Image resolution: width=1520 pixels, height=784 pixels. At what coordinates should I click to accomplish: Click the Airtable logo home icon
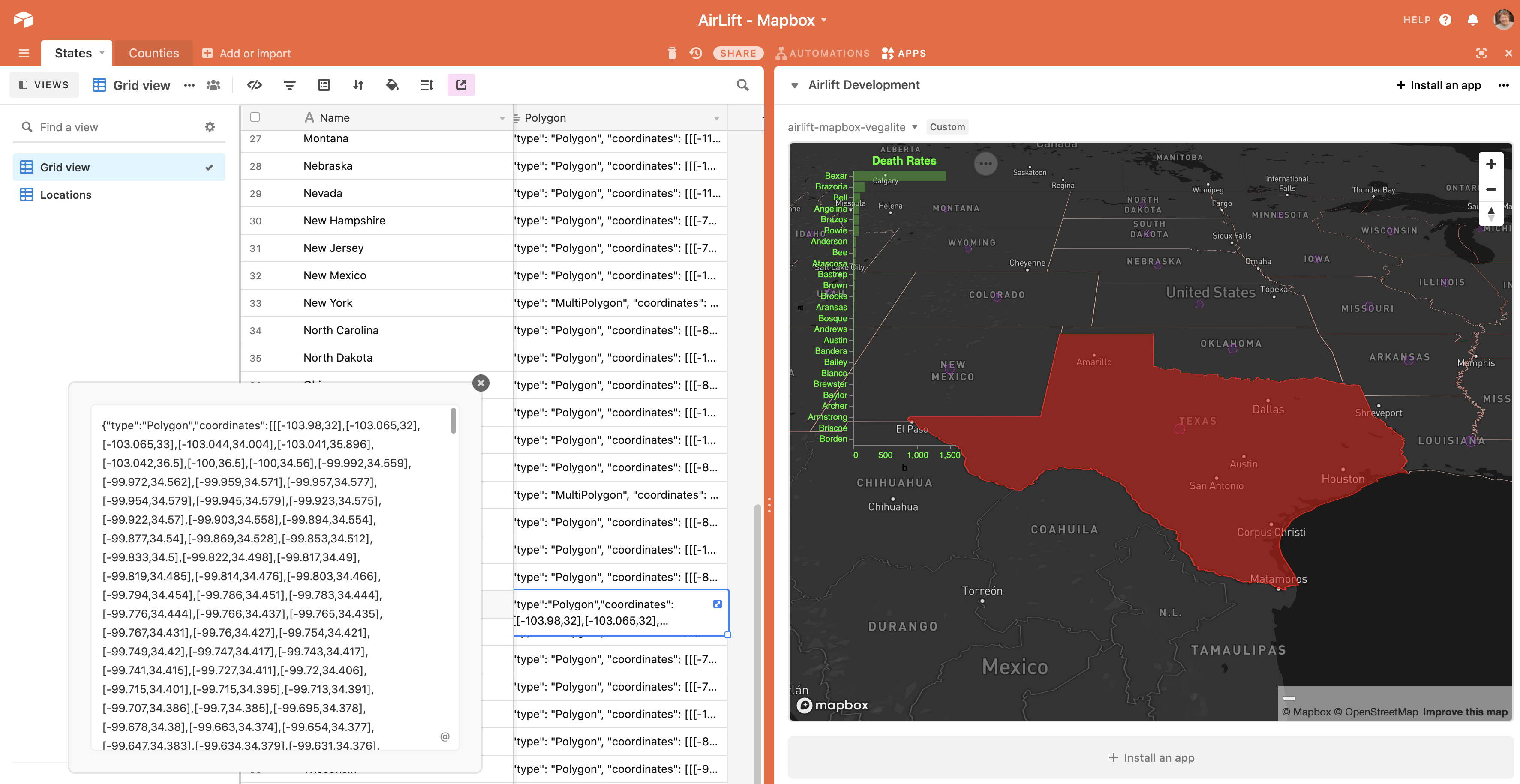pos(24,19)
